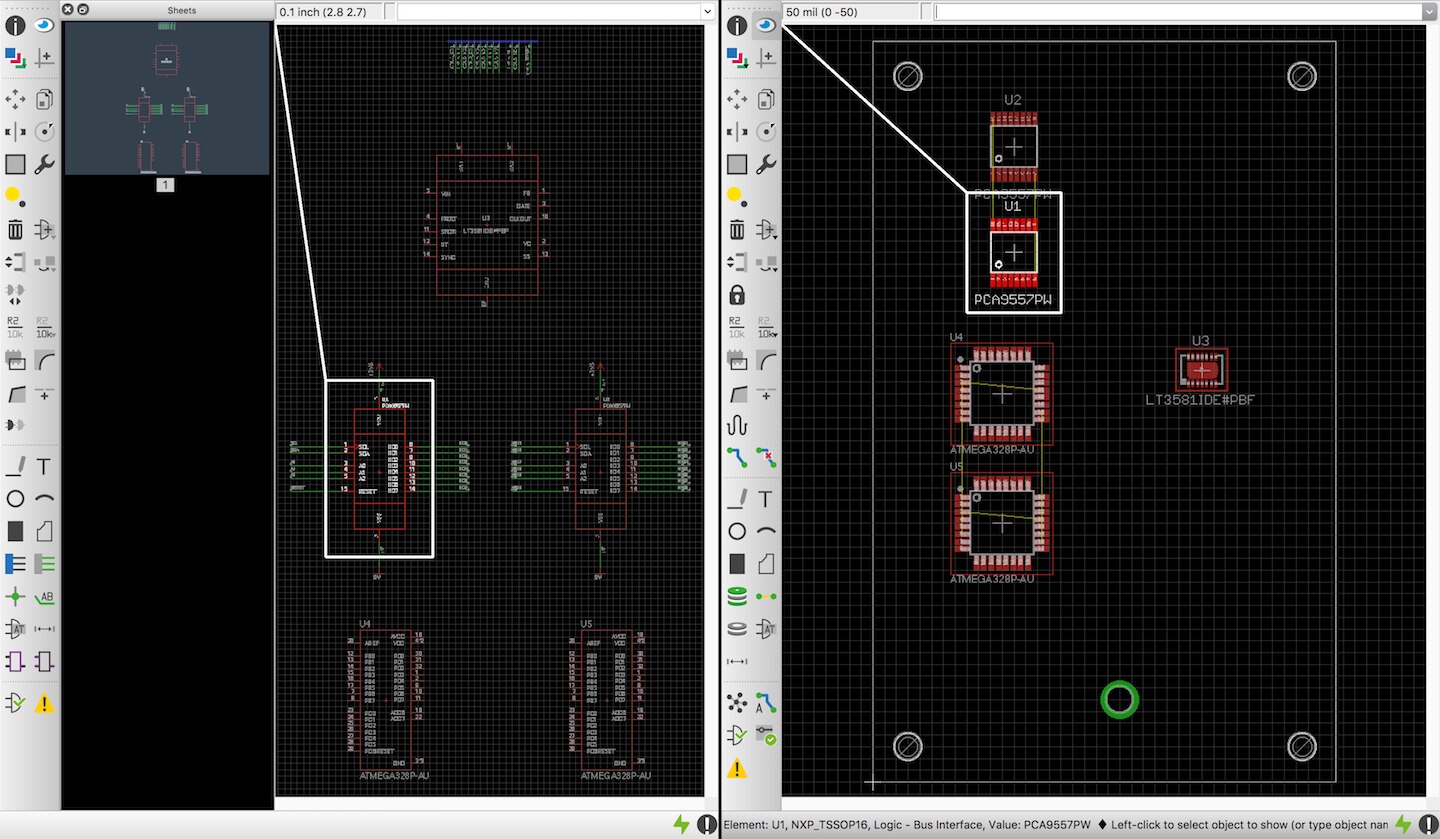Select the Polygon tool in the board toolbar
Image resolution: width=1440 pixels, height=839 pixels.
765,564
